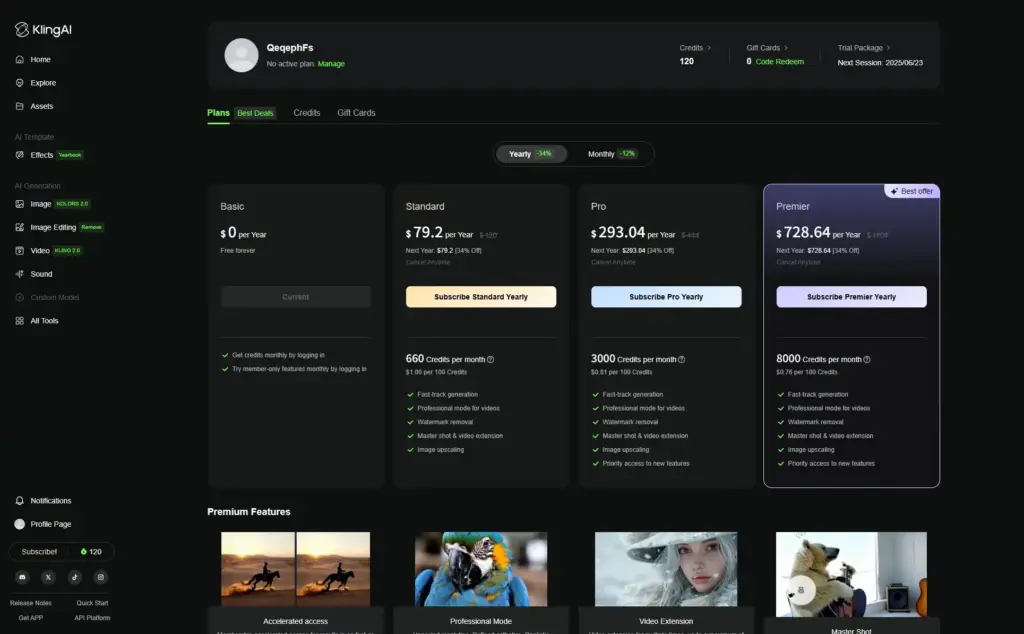Open the Instagram social link
The width and height of the screenshot is (1024, 634).
point(101,577)
